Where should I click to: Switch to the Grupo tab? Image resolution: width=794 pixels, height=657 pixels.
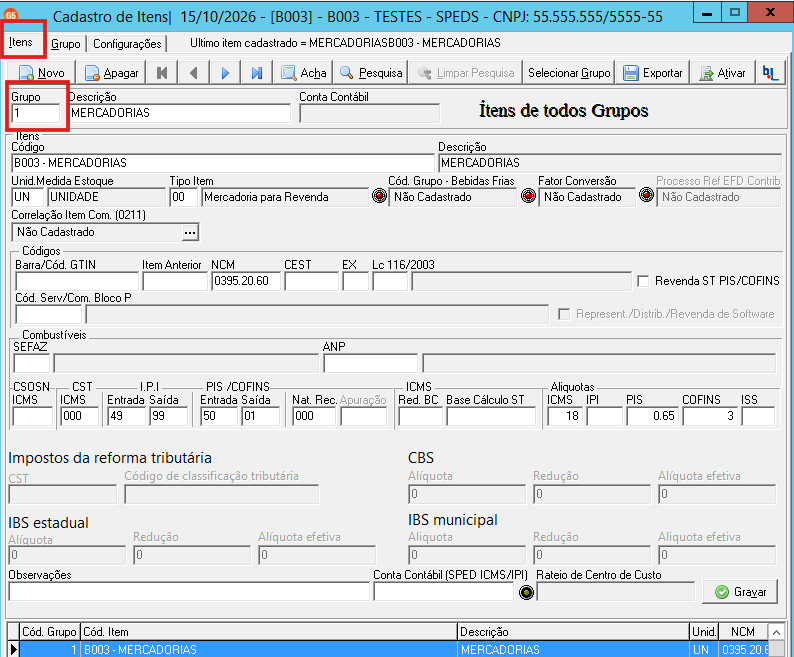(x=66, y=44)
